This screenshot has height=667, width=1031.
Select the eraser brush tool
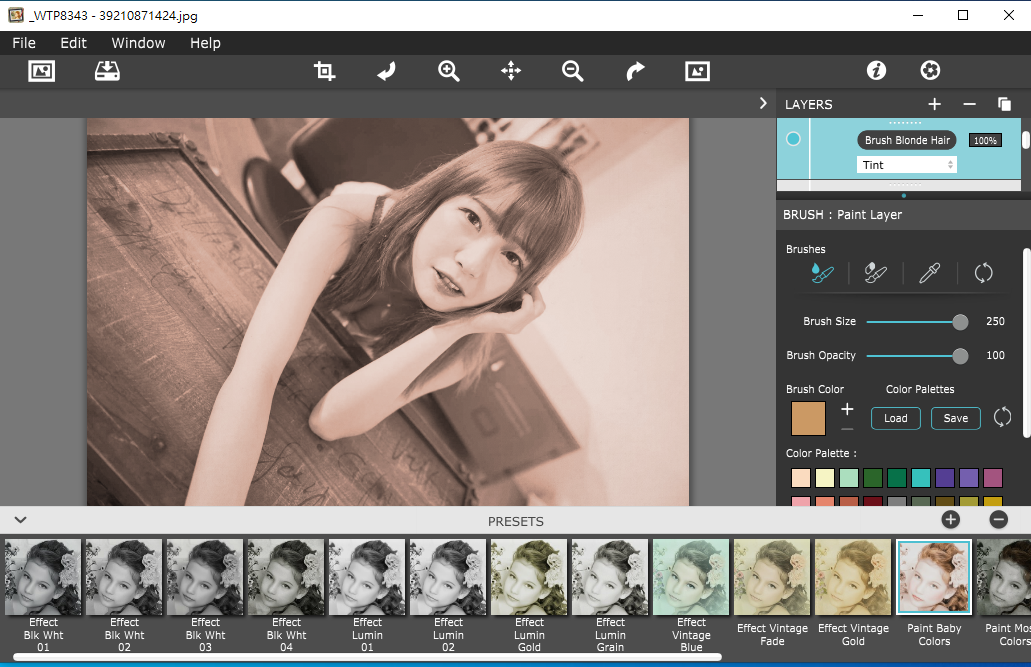[875, 273]
